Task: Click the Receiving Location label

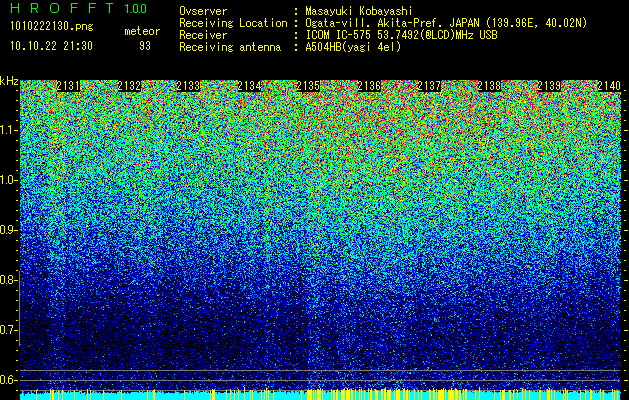Action: pyautogui.click(x=233, y=23)
